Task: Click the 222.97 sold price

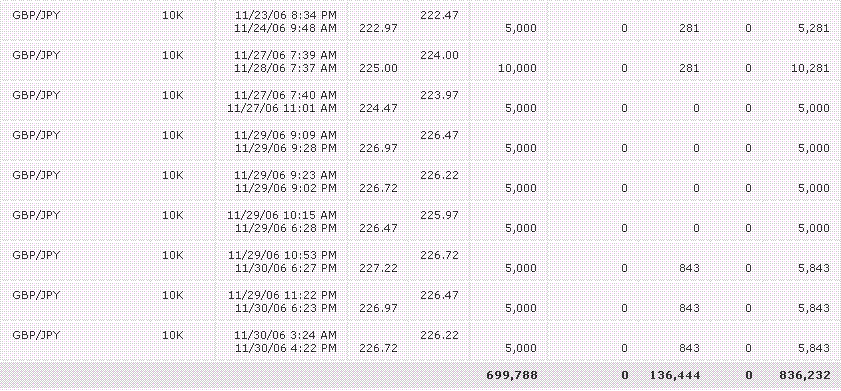Action: click(x=379, y=28)
